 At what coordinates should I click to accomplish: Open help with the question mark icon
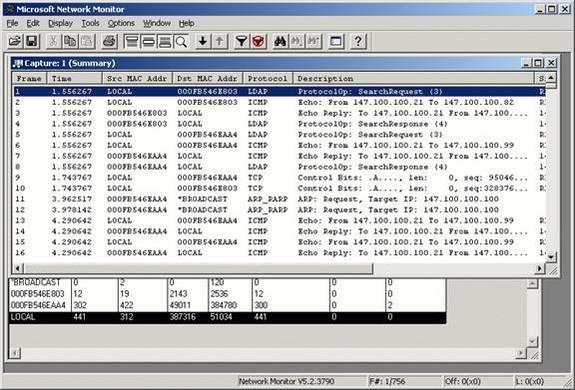pos(358,41)
